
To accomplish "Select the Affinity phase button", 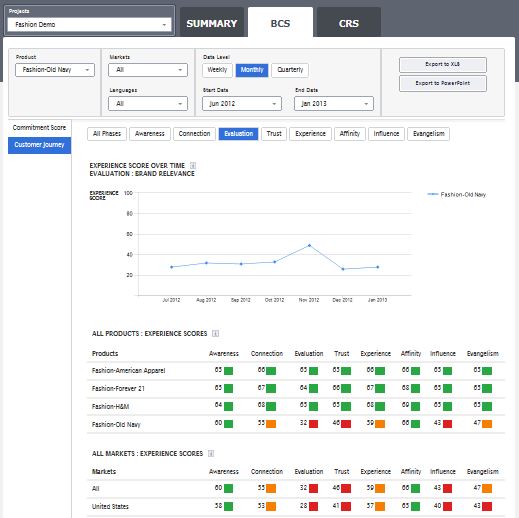I will coord(350,134).
